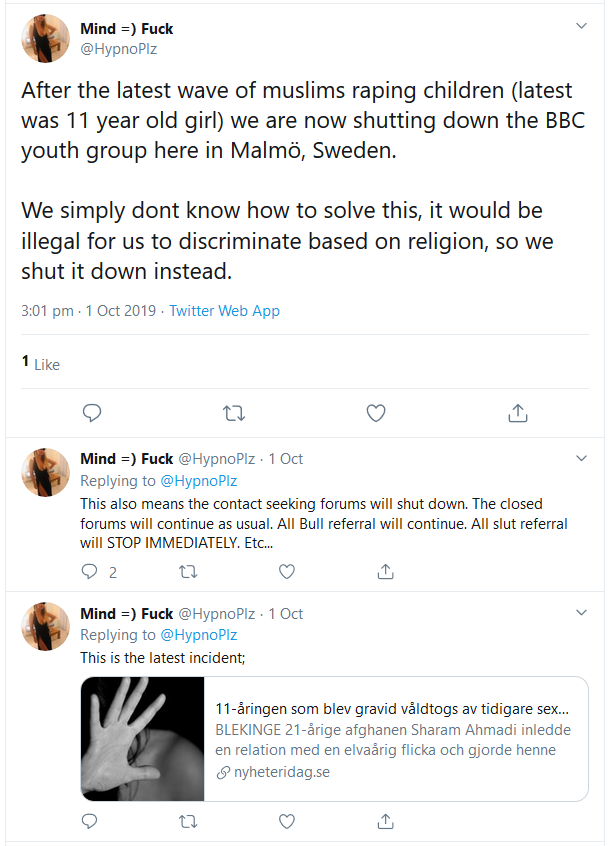Retweet the main Malmö tweet
The height and width of the screenshot is (846, 609).
click(x=234, y=413)
